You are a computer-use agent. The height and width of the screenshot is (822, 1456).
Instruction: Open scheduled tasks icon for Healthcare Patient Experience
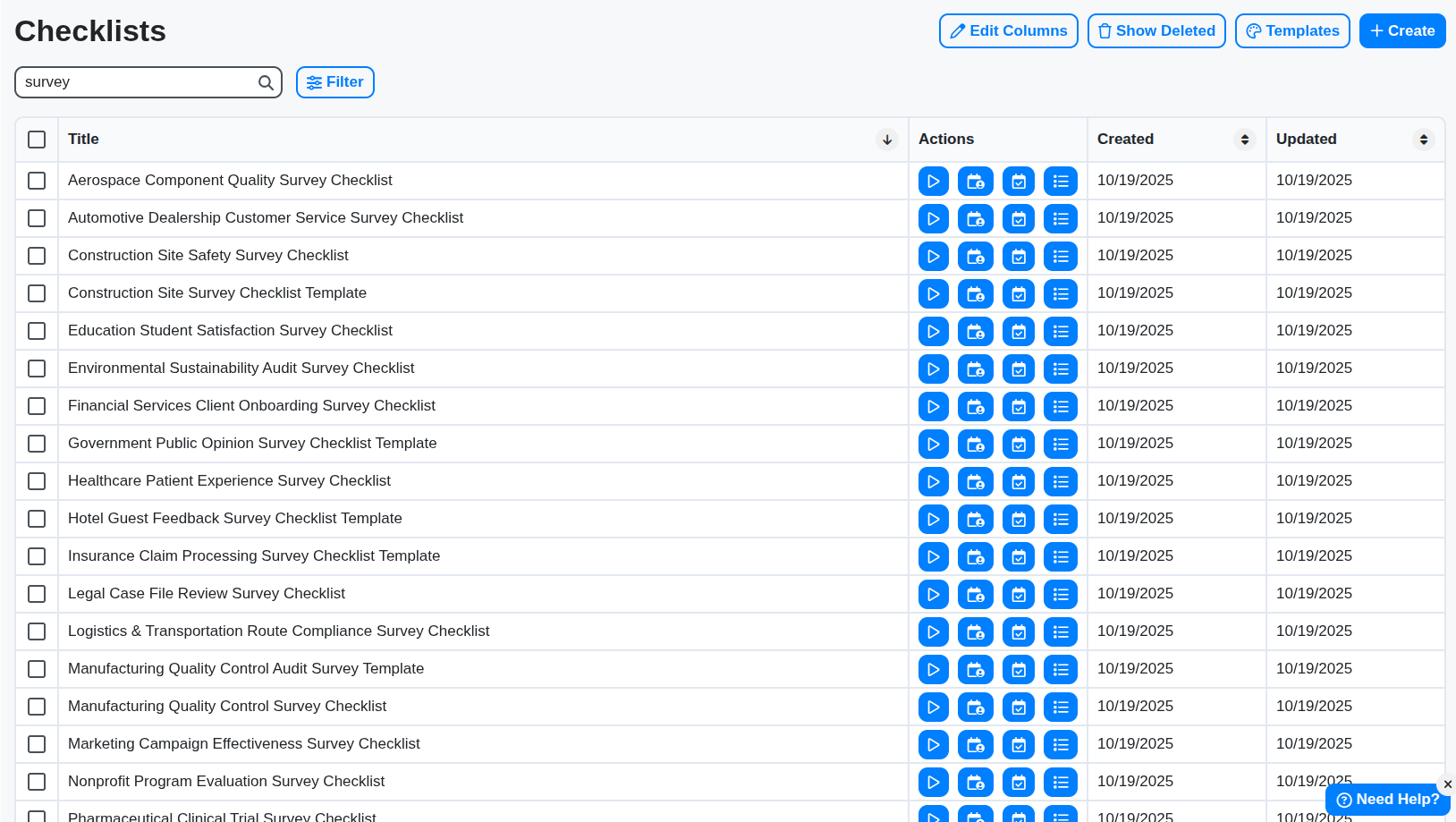(x=1019, y=481)
